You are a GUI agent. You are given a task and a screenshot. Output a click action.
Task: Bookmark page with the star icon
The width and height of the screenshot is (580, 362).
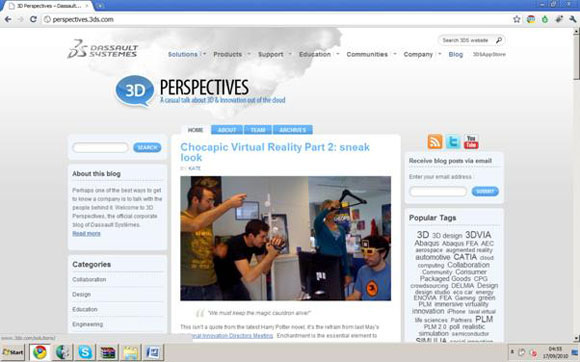pyautogui.click(x=517, y=19)
